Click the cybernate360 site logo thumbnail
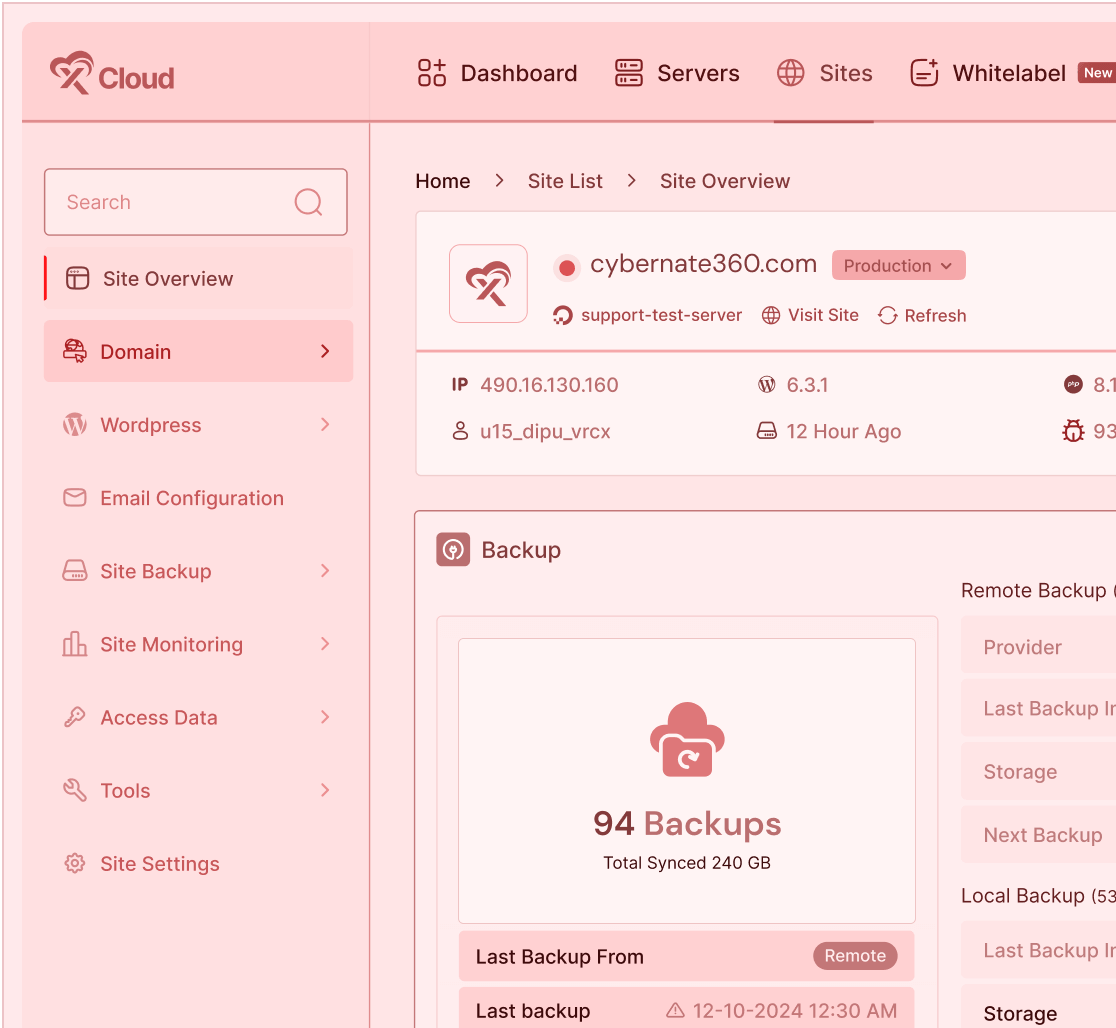 (488, 284)
